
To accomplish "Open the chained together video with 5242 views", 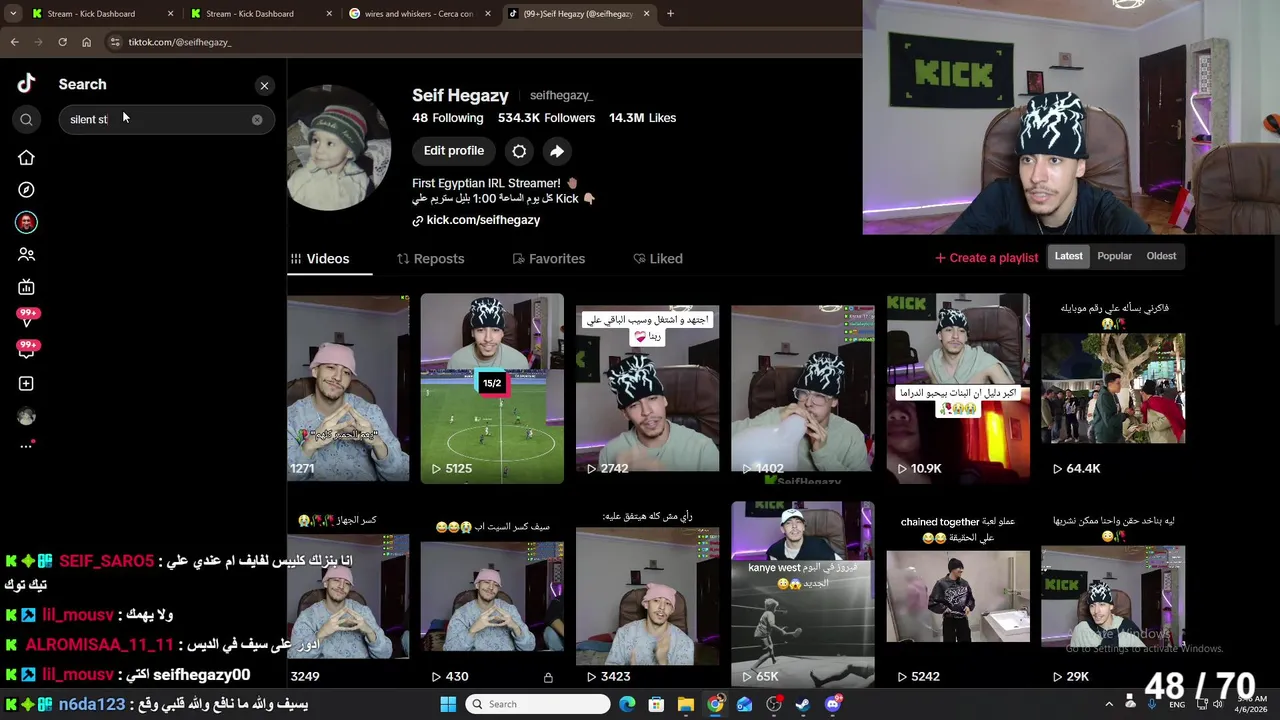I will (957, 594).
